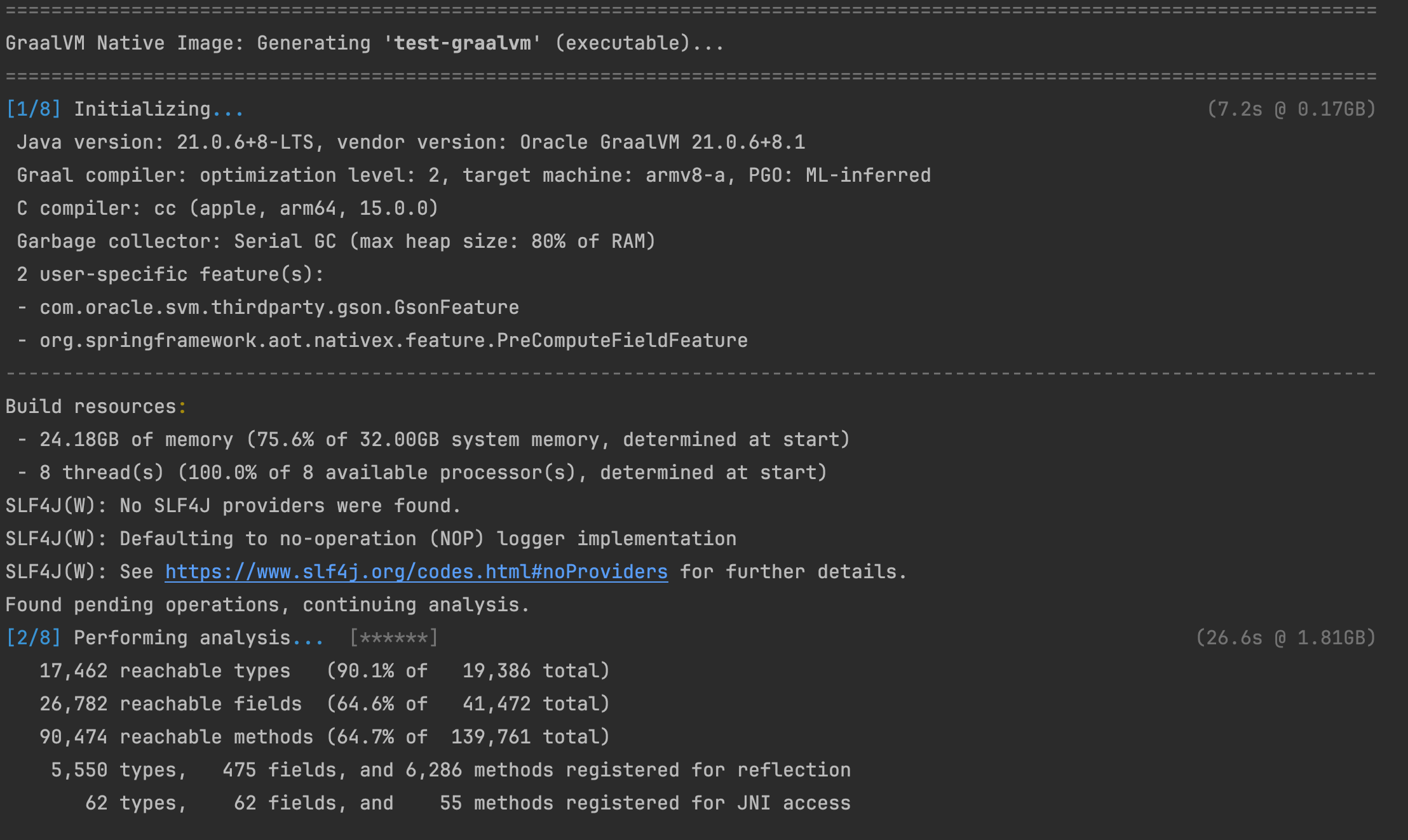Click the C compiler cc line
This screenshot has height=840, width=1408.
pyautogui.click(x=227, y=208)
